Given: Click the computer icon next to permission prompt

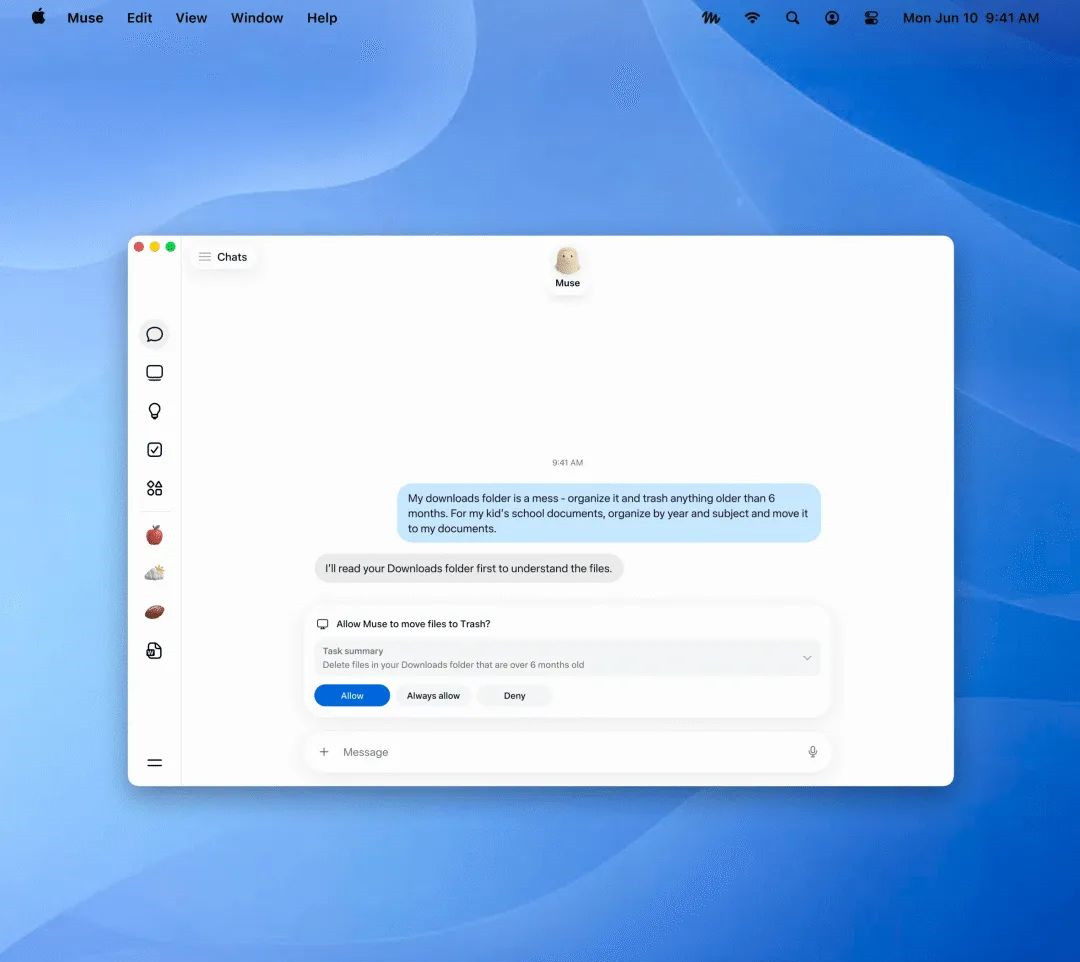Looking at the screenshot, I should [x=322, y=624].
